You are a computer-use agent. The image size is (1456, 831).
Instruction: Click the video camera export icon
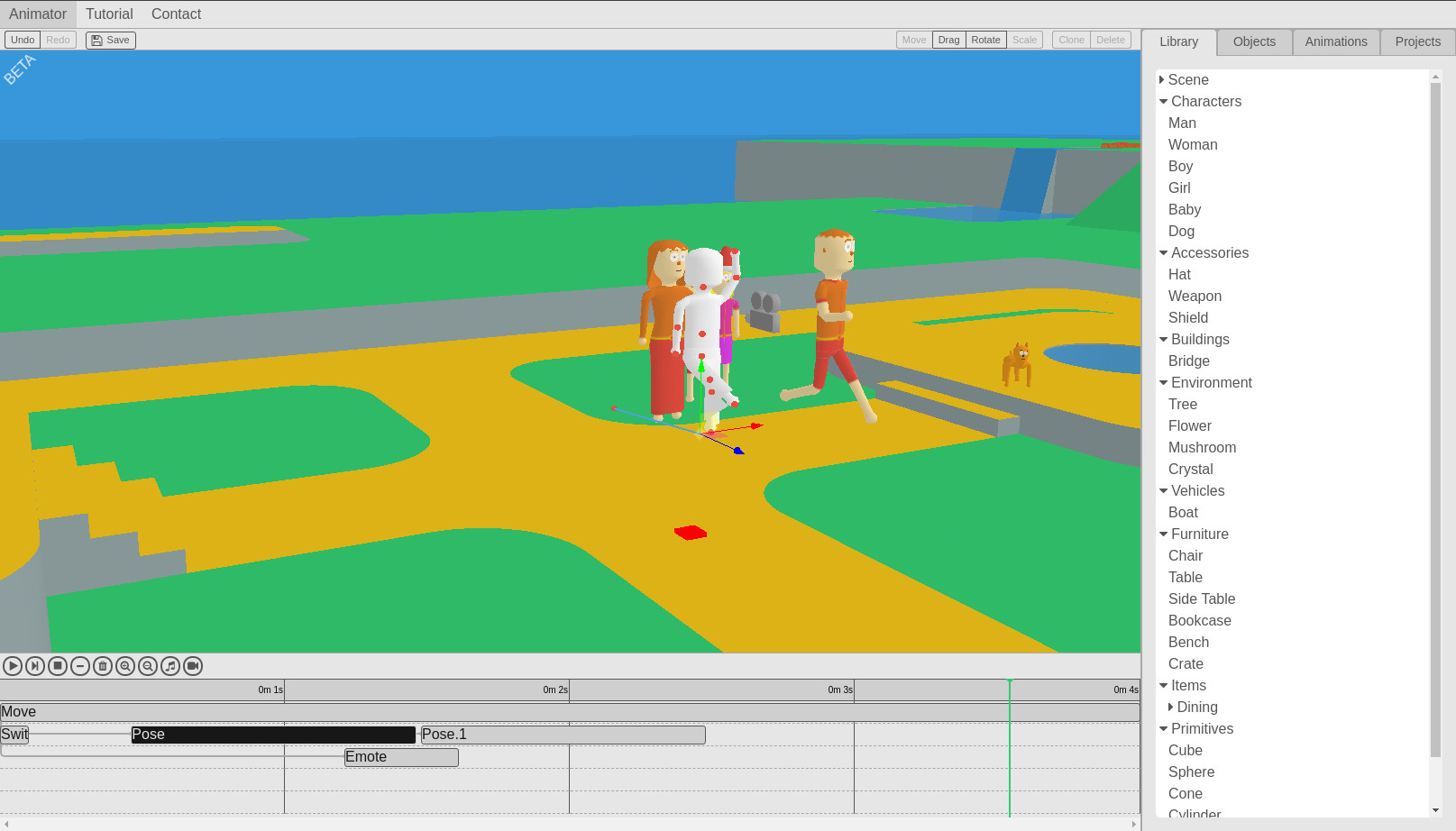pyautogui.click(x=192, y=666)
